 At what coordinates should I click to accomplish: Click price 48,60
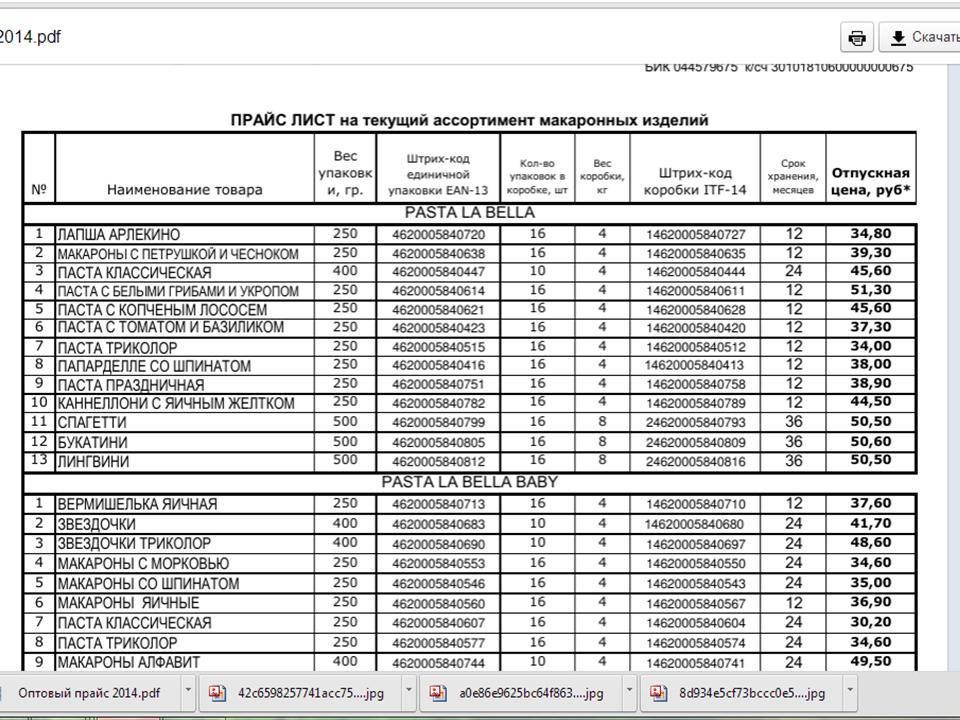coord(871,542)
